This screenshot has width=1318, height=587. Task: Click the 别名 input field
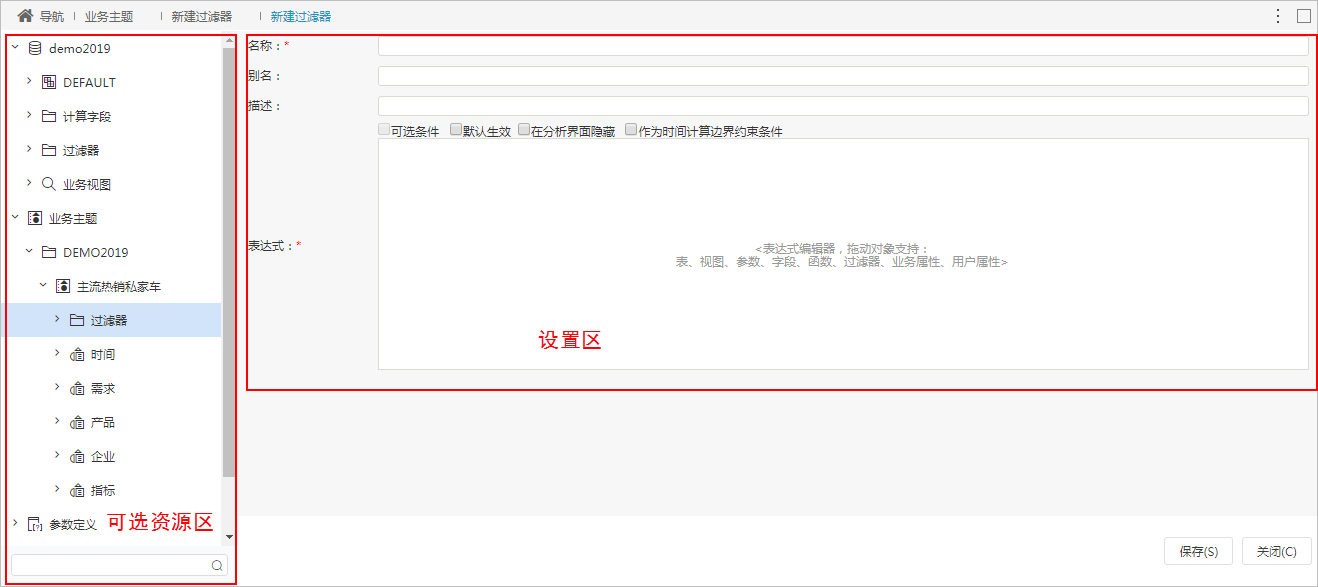coord(843,76)
